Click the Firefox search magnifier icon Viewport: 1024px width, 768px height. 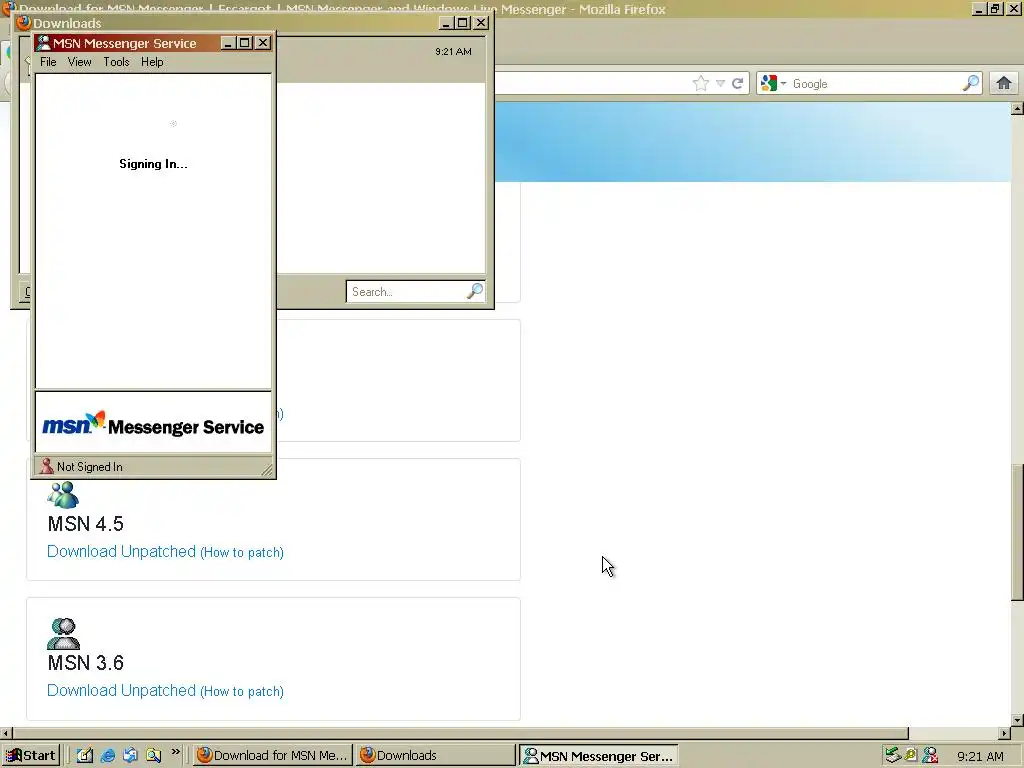(x=971, y=83)
